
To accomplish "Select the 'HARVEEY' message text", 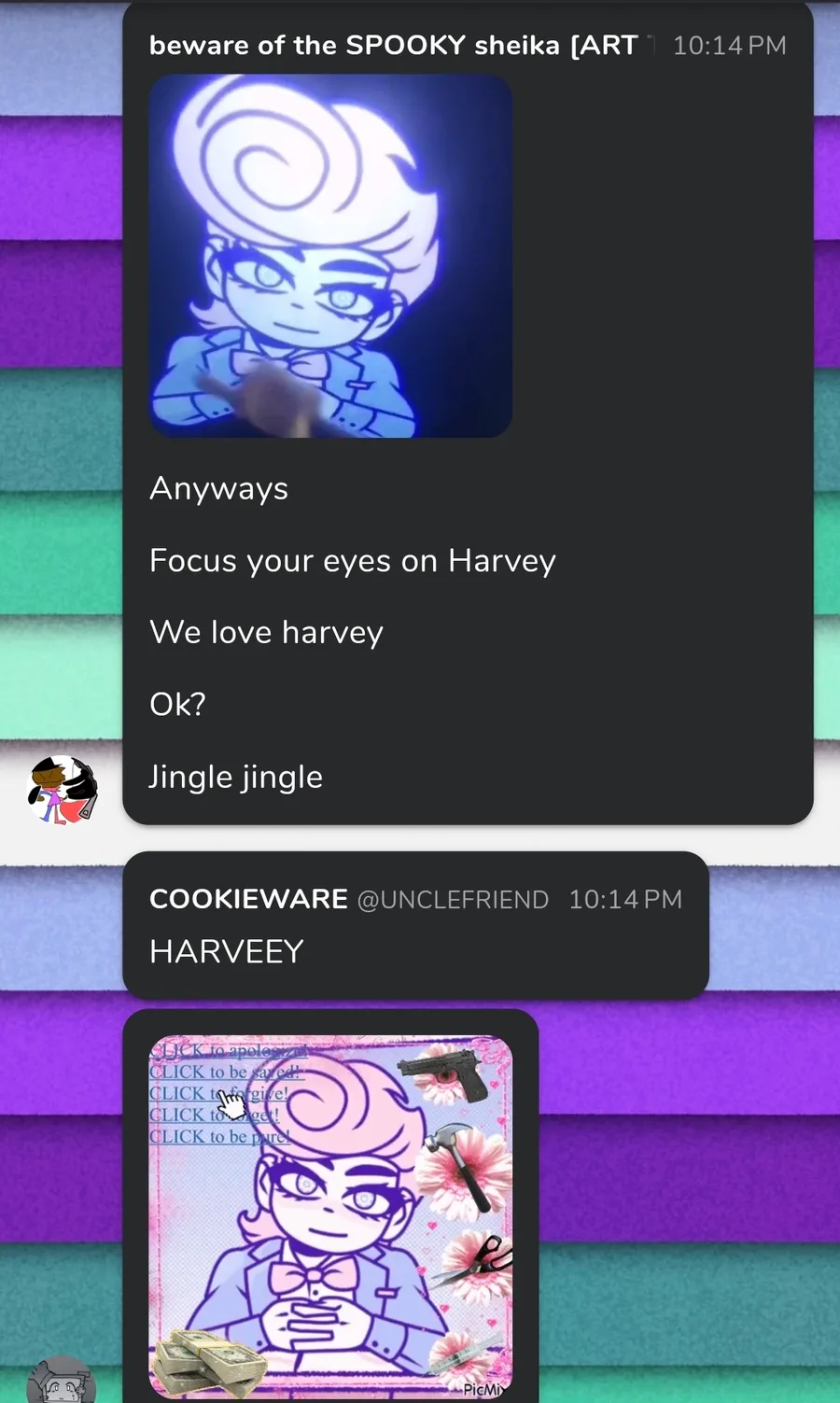I will coord(227,951).
